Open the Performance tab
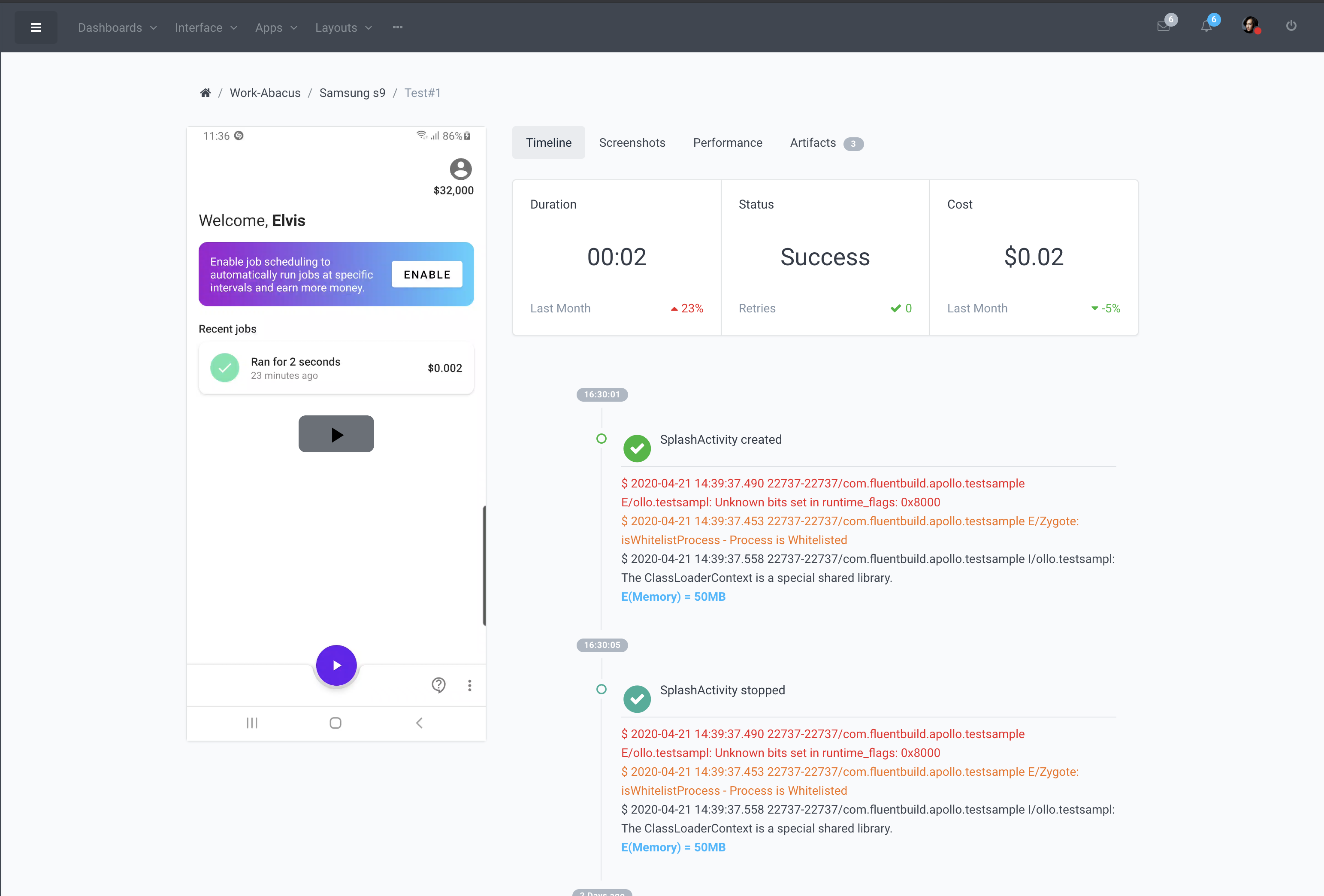This screenshot has width=1324, height=896. (x=727, y=142)
